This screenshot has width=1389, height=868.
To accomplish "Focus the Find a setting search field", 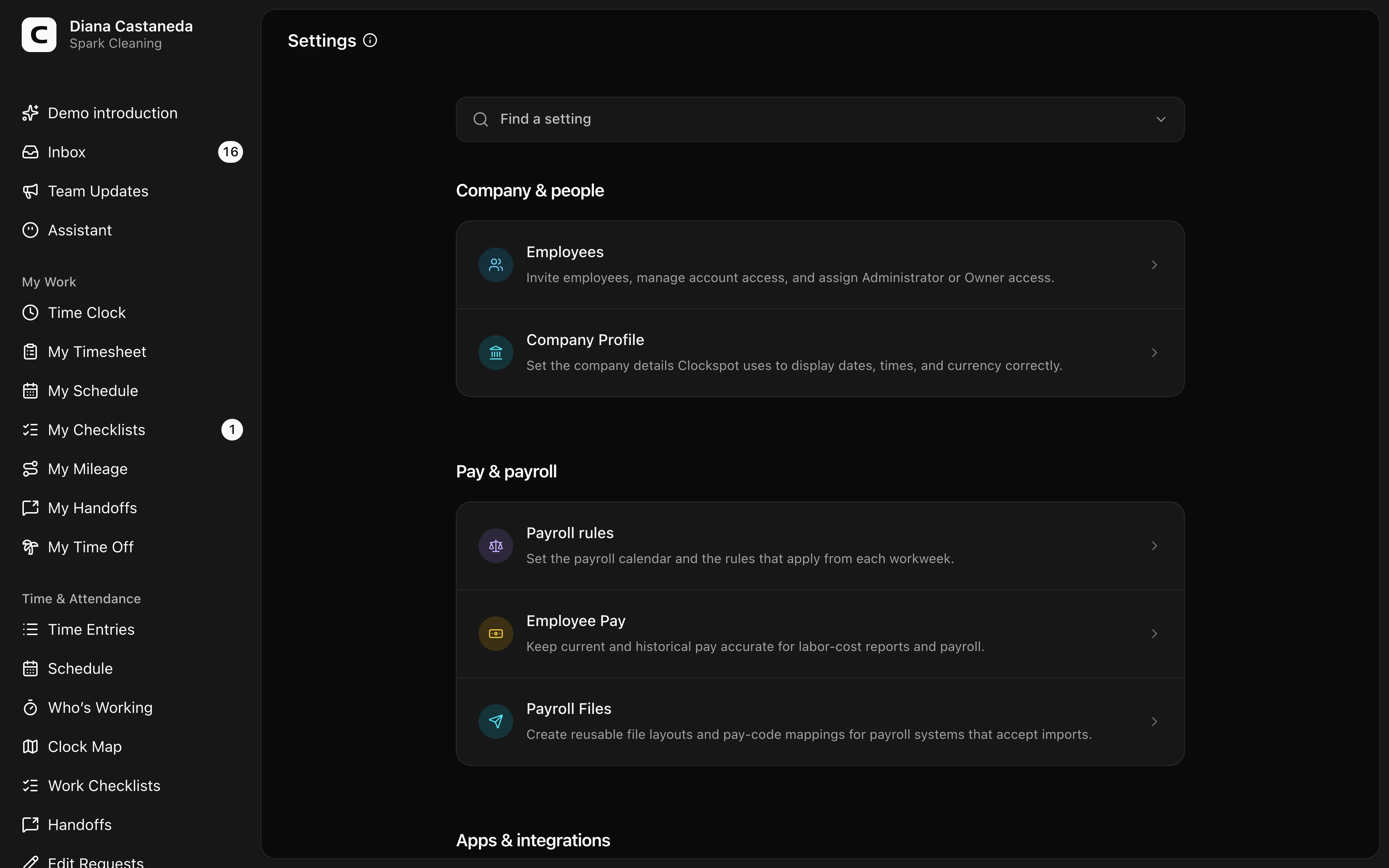I will pyautogui.click(x=820, y=119).
